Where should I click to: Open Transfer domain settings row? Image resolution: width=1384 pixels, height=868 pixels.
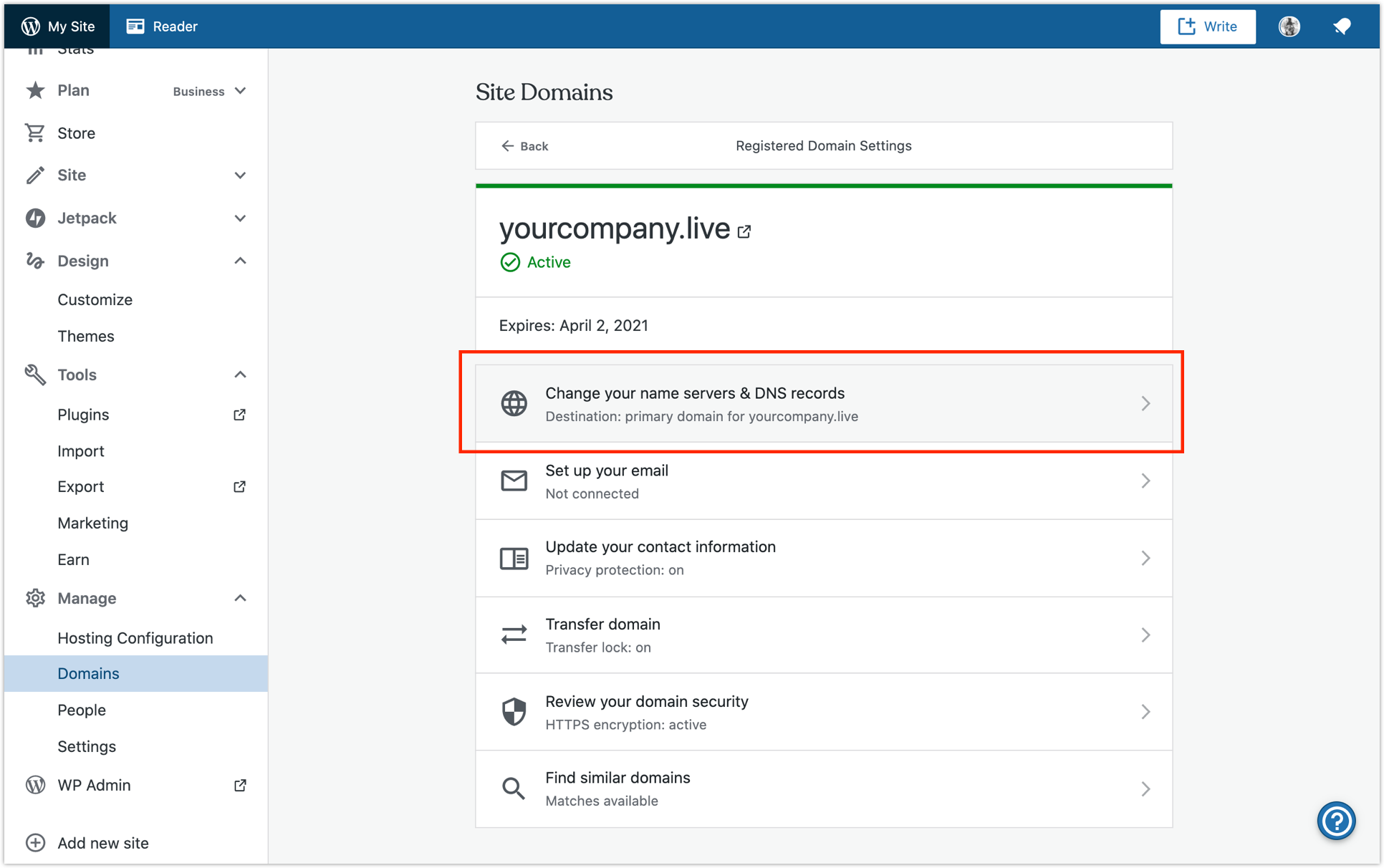coord(823,635)
